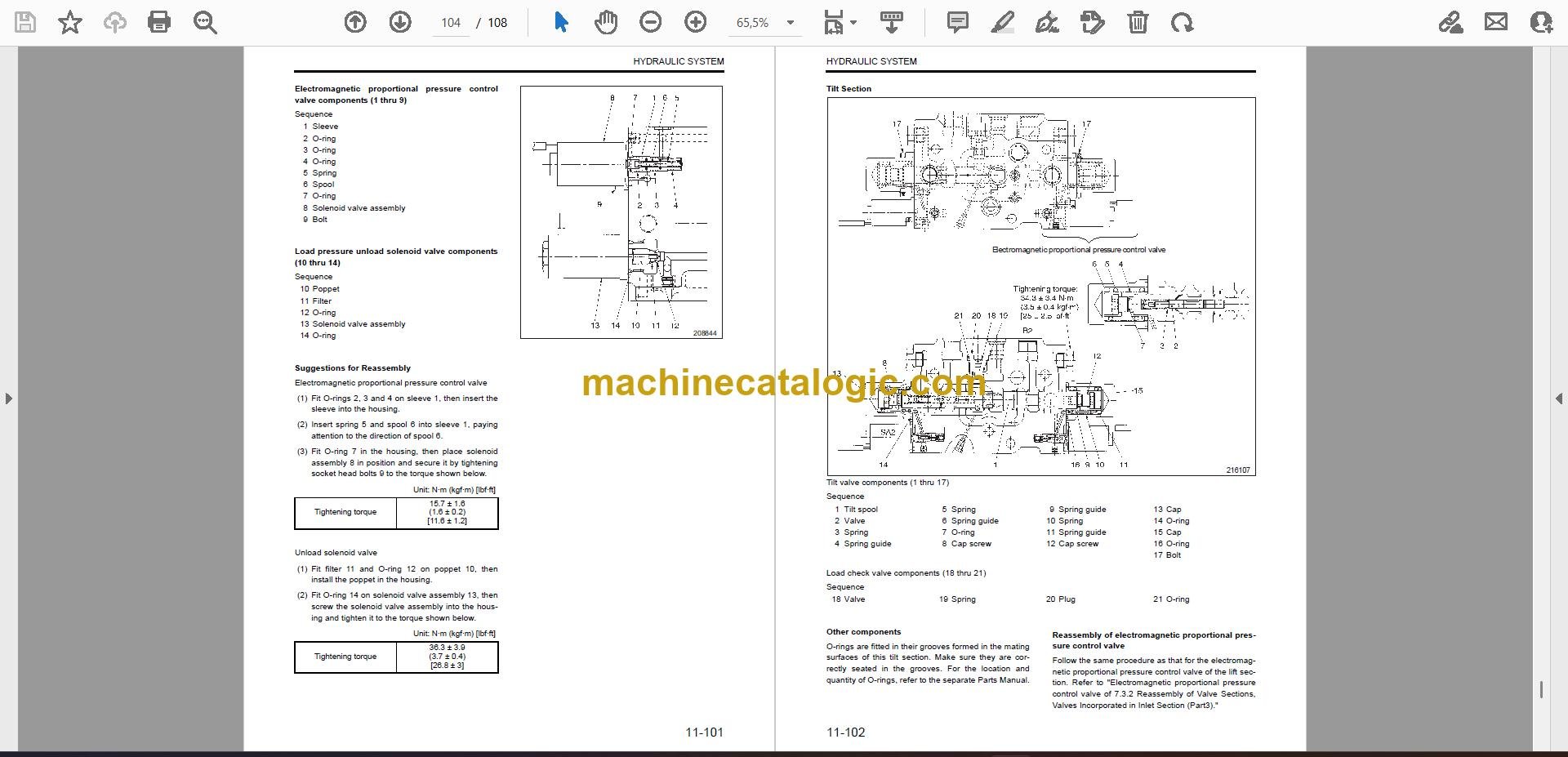Click the vertical scrollbar thumb
The width and height of the screenshot is (1568, 757).
coord(1541,690)
